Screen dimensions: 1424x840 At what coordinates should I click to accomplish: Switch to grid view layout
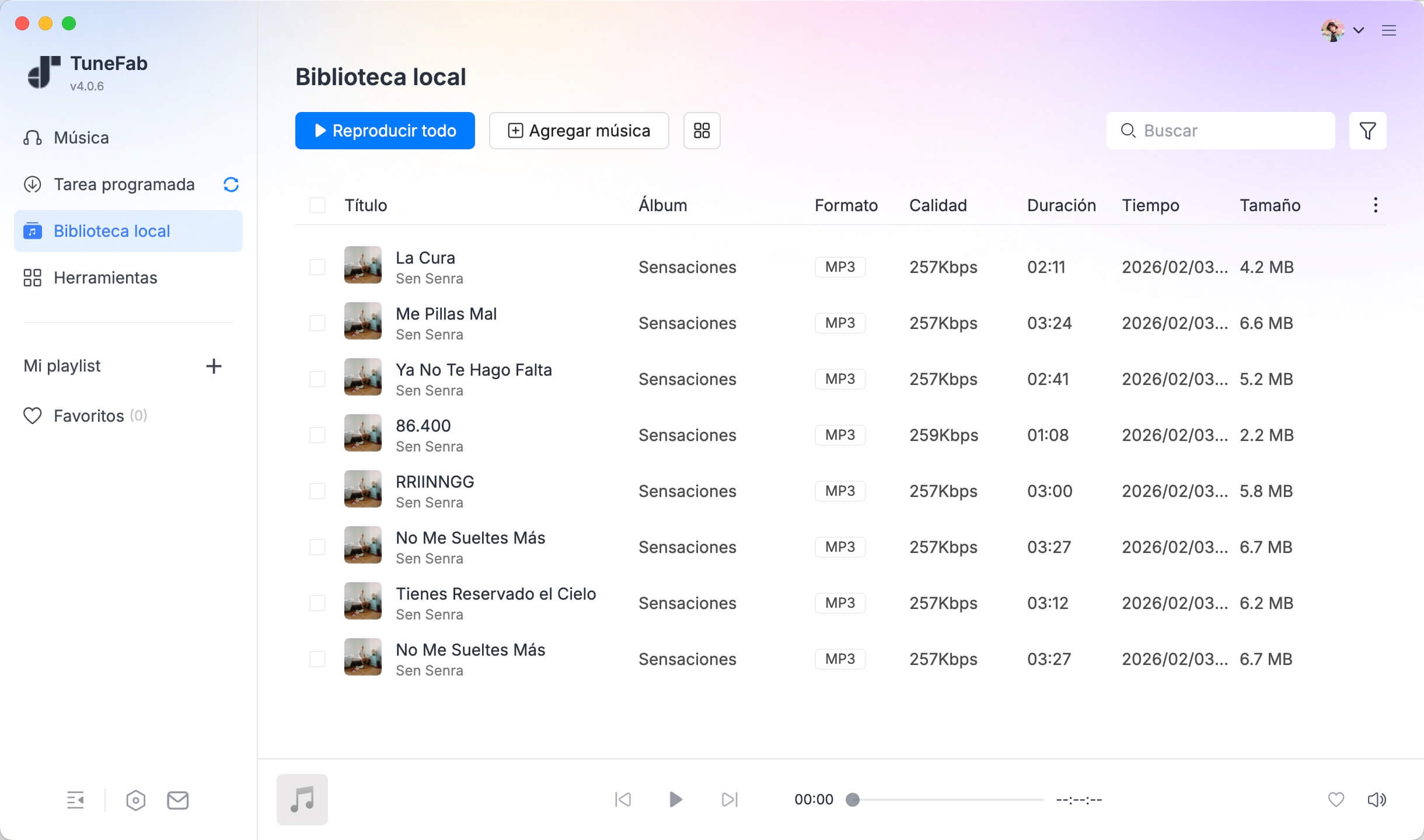(x=701, y=131)
